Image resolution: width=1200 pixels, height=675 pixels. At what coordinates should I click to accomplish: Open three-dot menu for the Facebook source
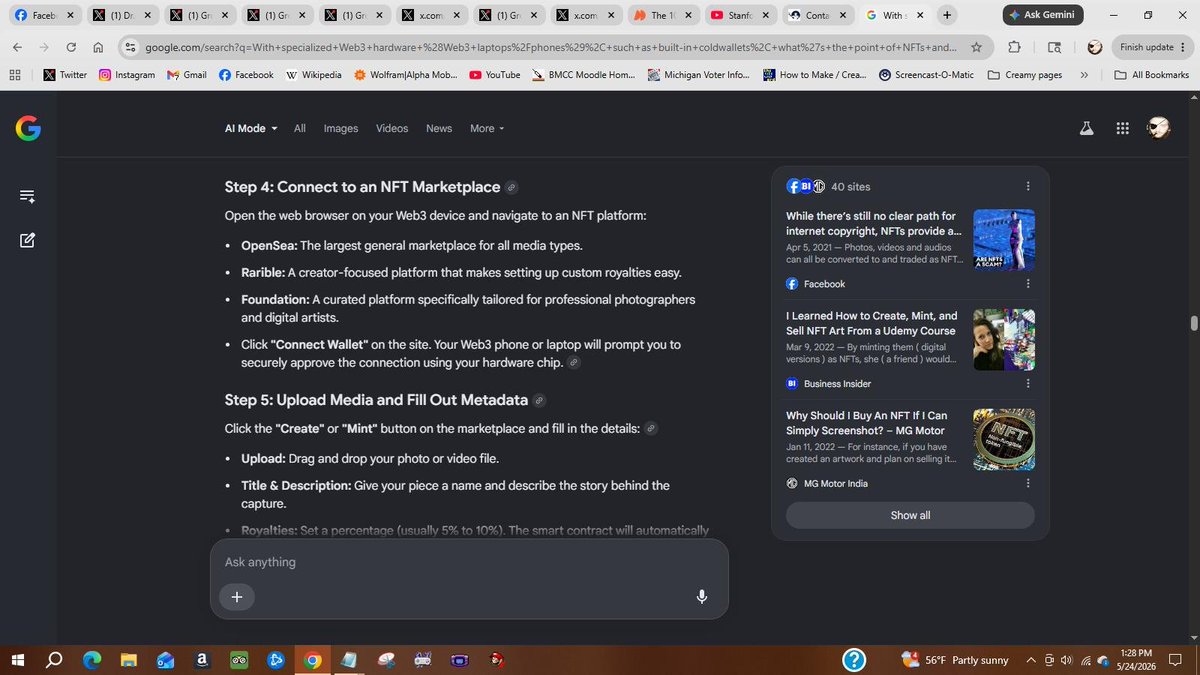click(x=1028, y=284)
